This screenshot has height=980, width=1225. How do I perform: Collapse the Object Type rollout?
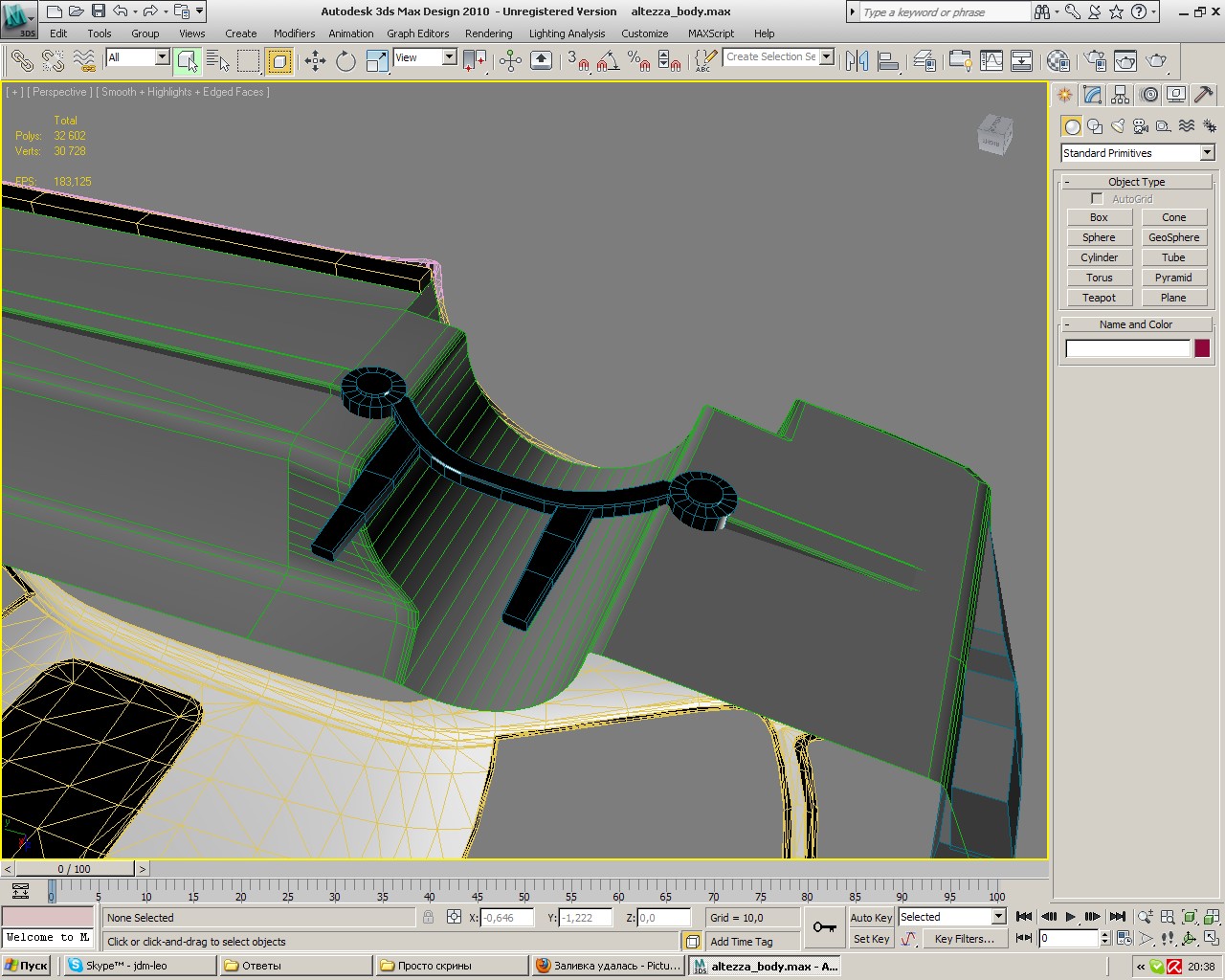[x=1136, y=182]
